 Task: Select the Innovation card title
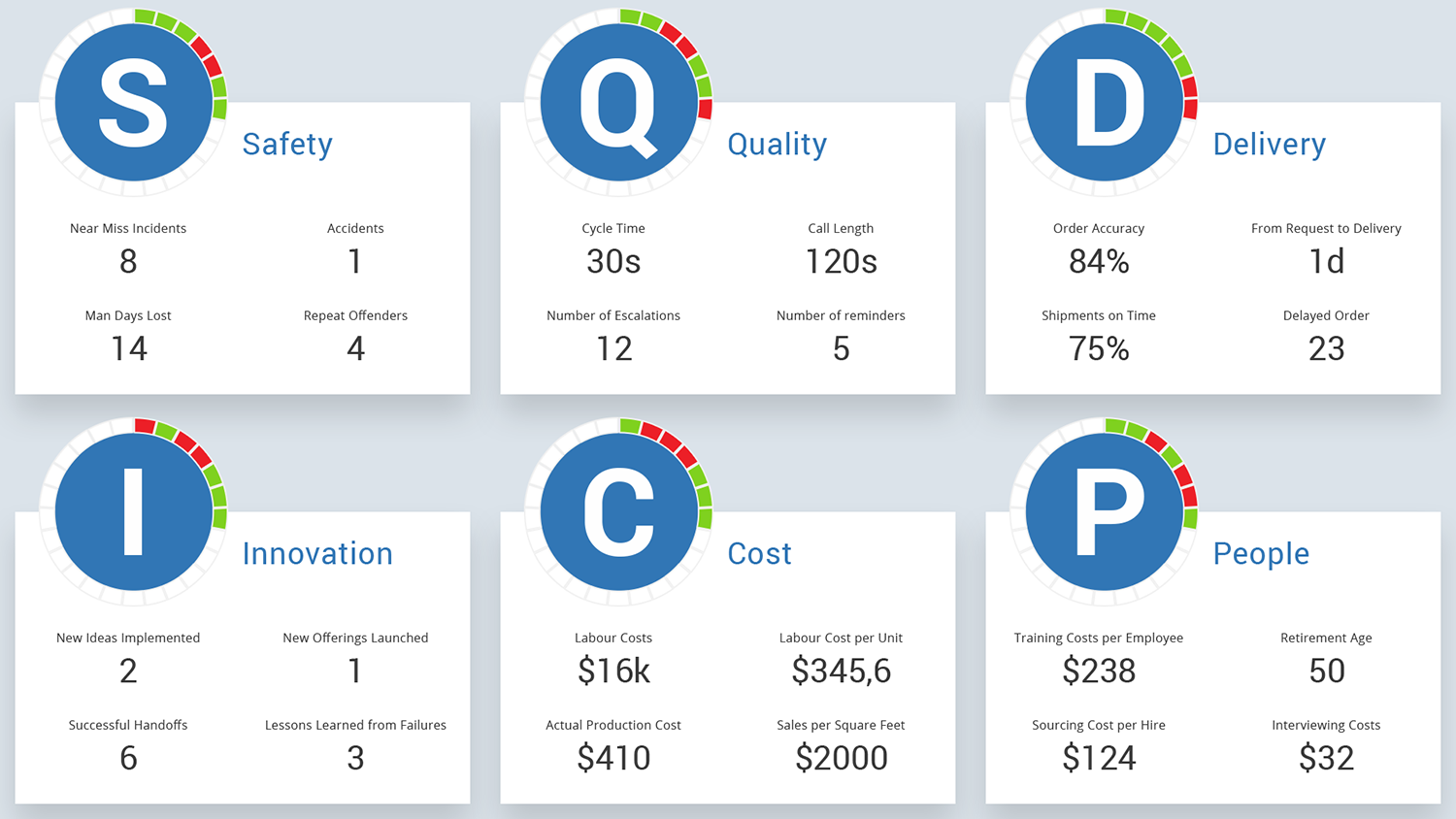pyautogui.click(x=317, y=553)
